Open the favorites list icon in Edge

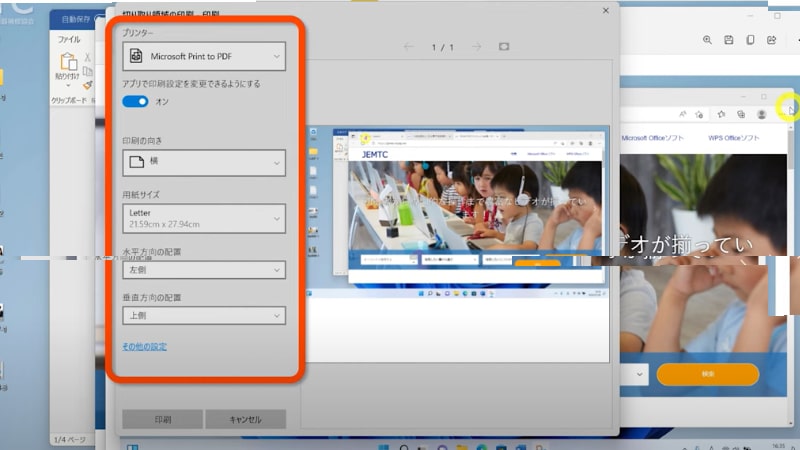coord(721,114)
